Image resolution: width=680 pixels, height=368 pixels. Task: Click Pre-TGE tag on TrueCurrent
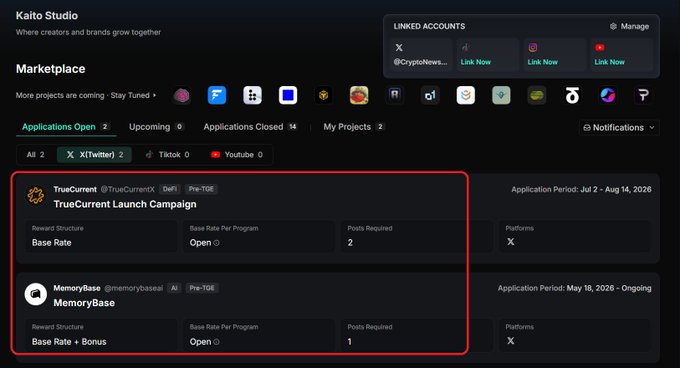[201, 189]
